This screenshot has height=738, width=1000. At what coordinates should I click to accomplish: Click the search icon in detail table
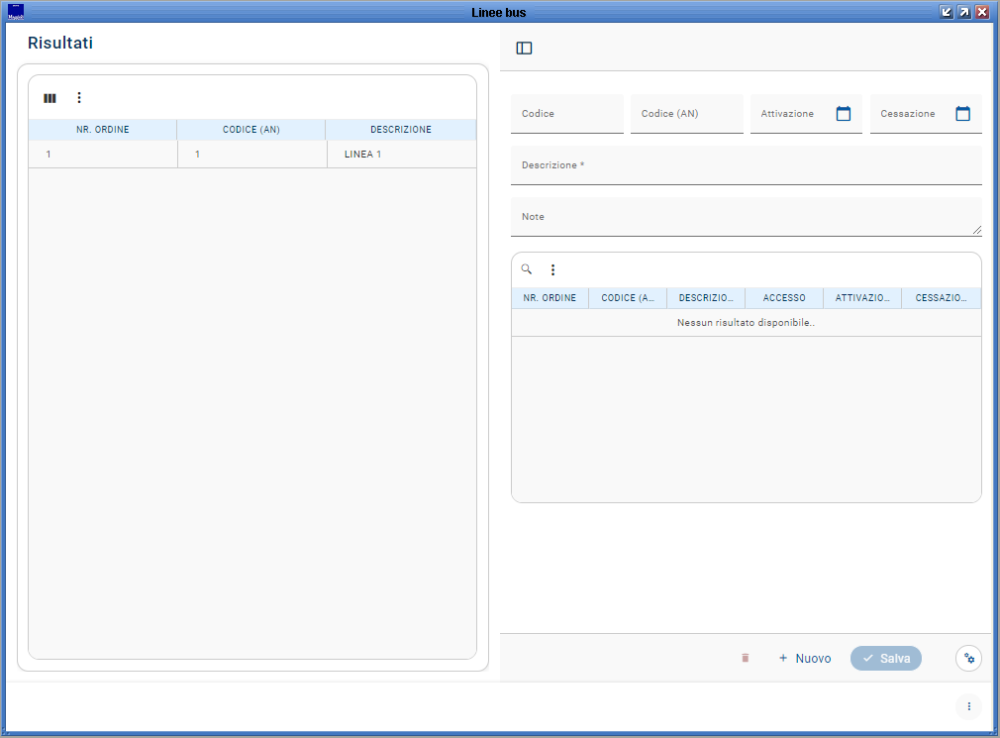527,269
